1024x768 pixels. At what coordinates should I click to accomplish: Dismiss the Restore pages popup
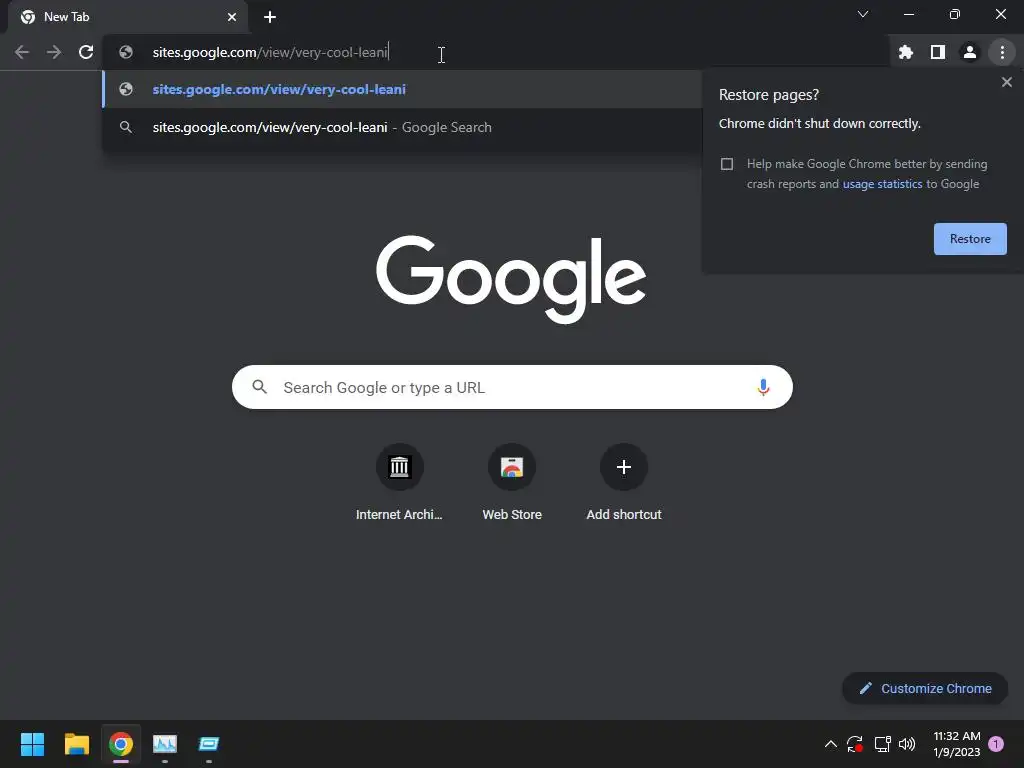[1007, 82]
